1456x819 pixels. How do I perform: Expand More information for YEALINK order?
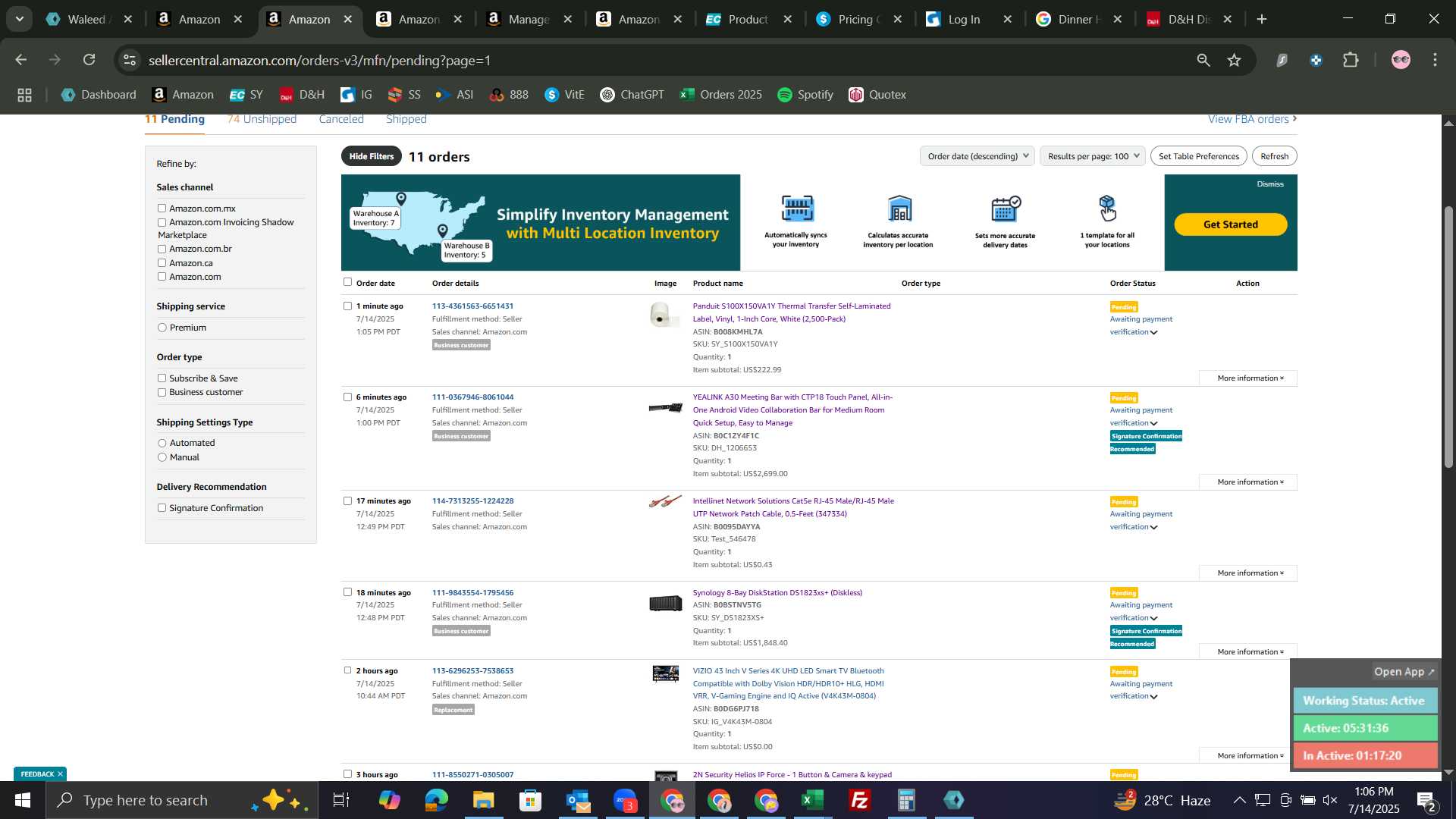(x=1248, y=482)
